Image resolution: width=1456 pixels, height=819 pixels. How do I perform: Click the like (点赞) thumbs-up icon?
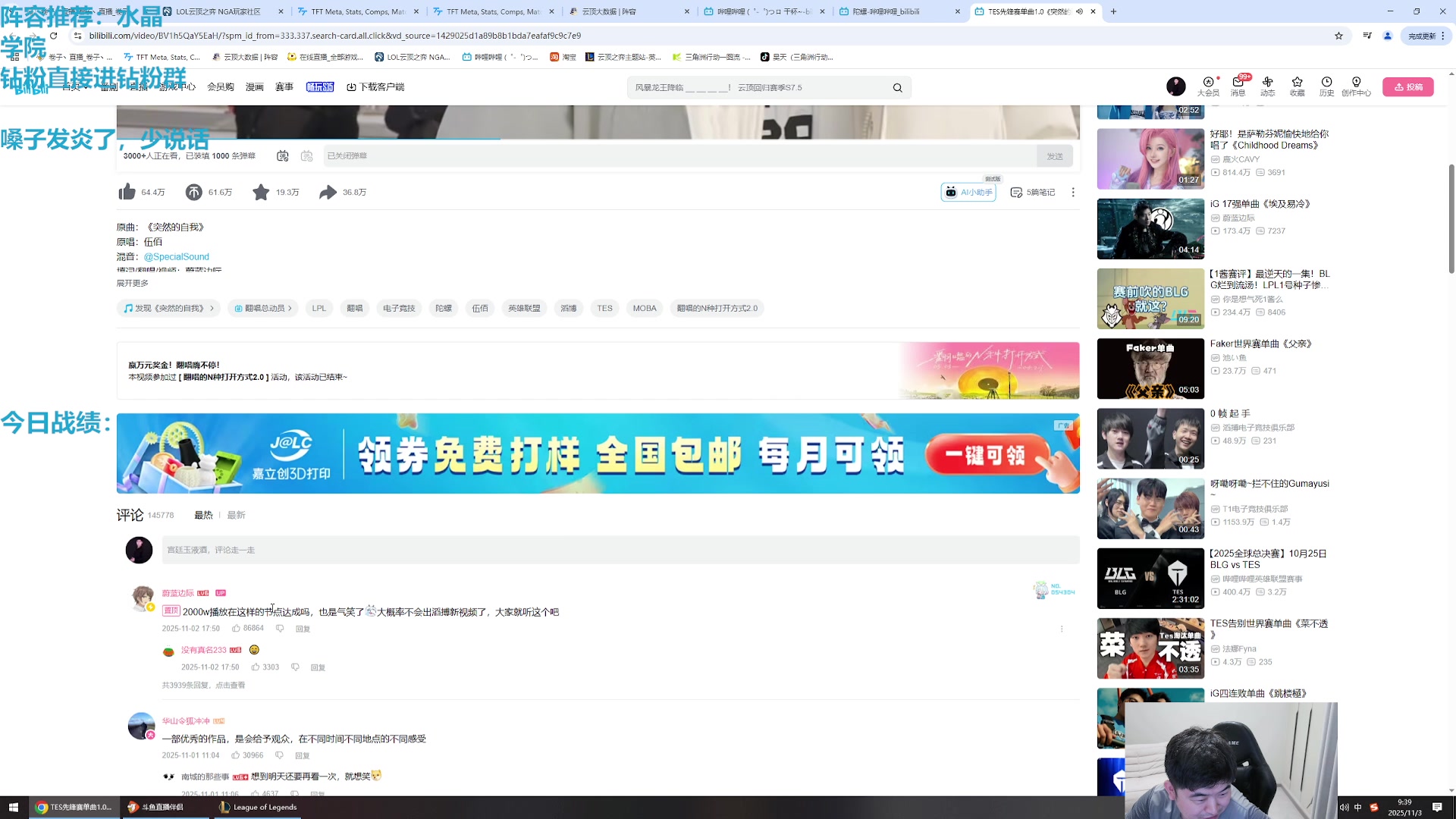[x=127, y=192]
